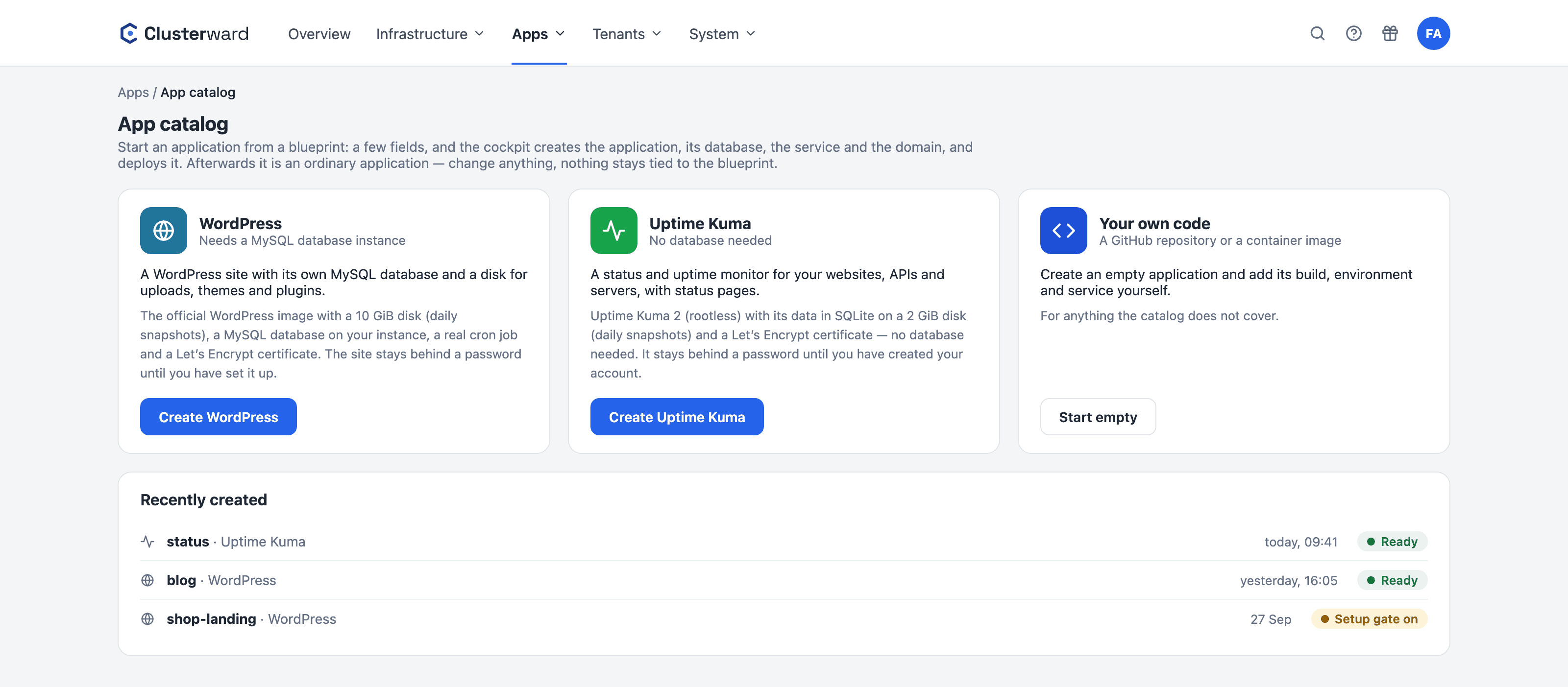Open the System nav label
1568x687 pixels.
pyautogui.click(x=713, y=33)
